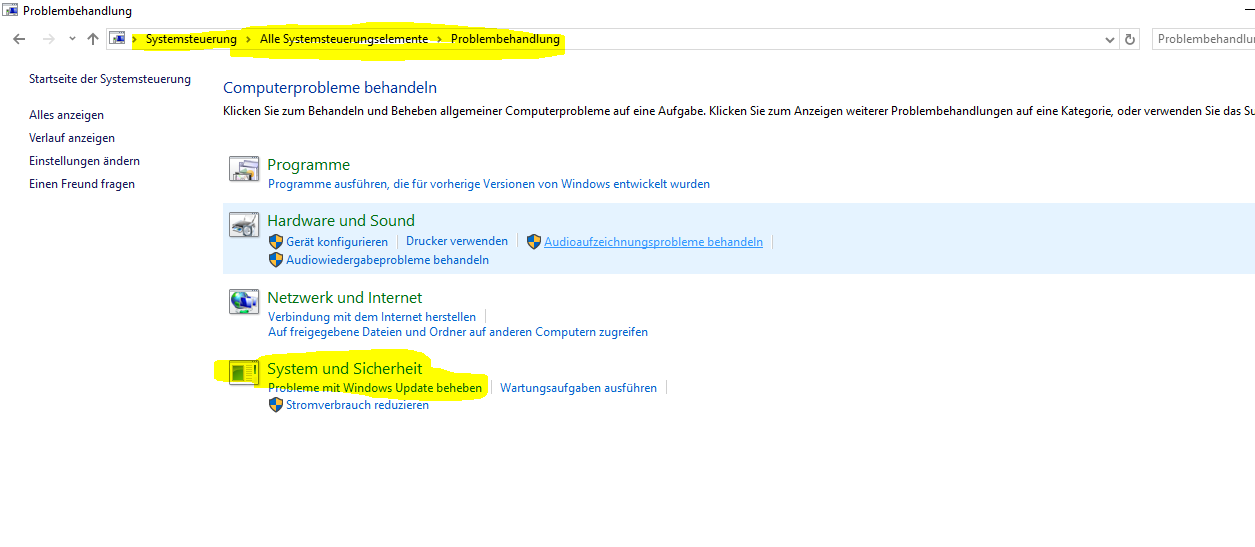The width and height of the screenshot is (1255, 547).
Task: Select Problembehandlung breadcrumb segment
Action: point(505,39)
